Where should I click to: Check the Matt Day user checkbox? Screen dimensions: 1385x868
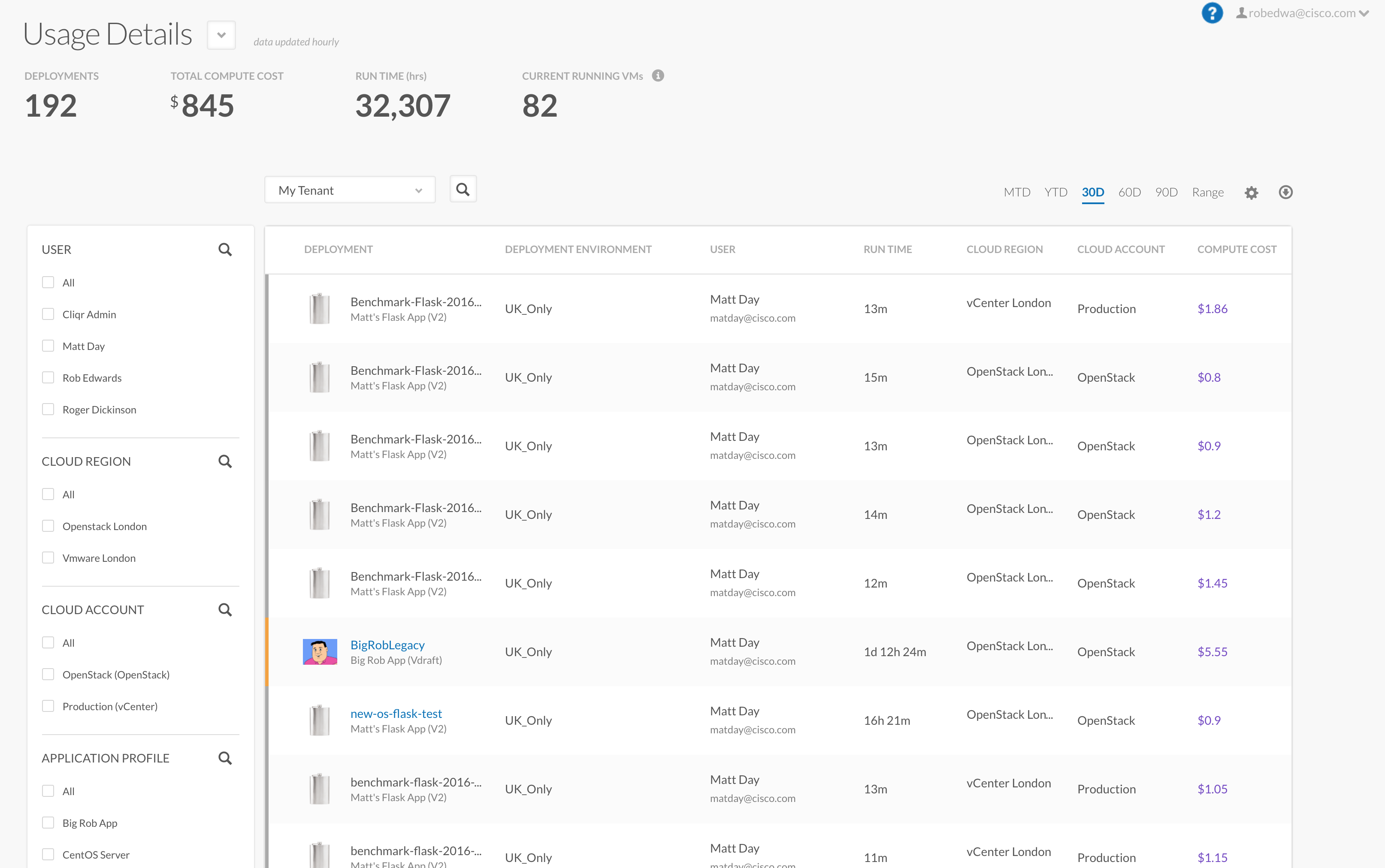[48, 346]
